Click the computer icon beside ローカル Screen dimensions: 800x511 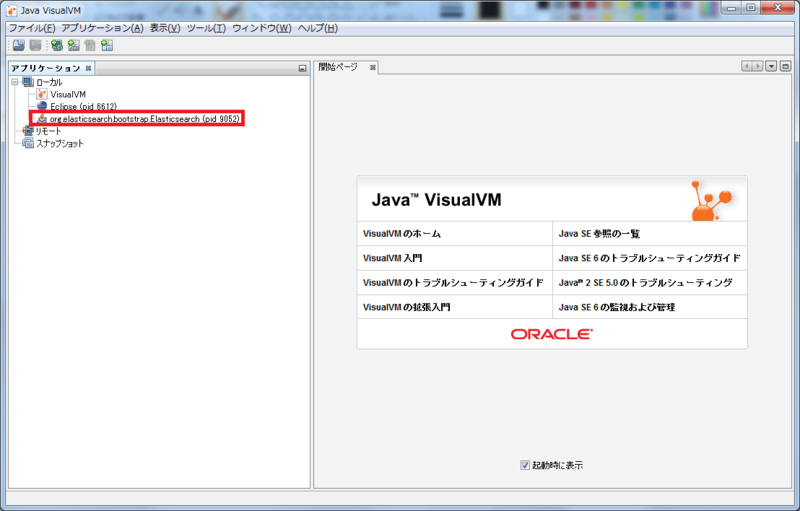pos(28,82)
